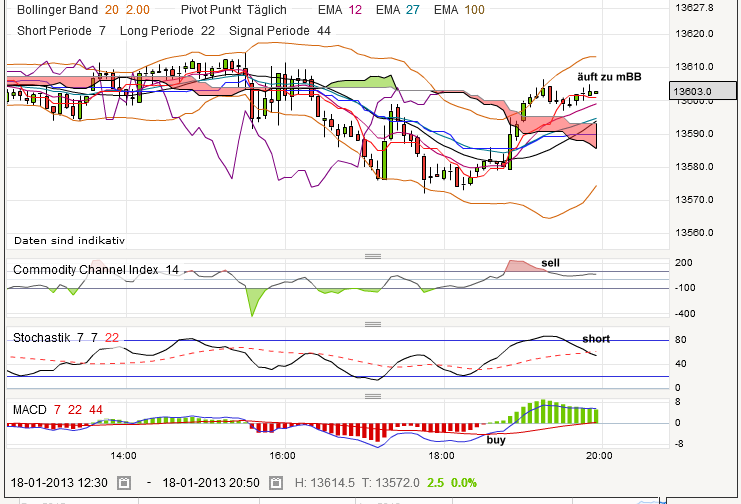Click the Stochastik 7 7 22 label
The height and width of the screenshot is (504, 741).
(x=66, y=338)
